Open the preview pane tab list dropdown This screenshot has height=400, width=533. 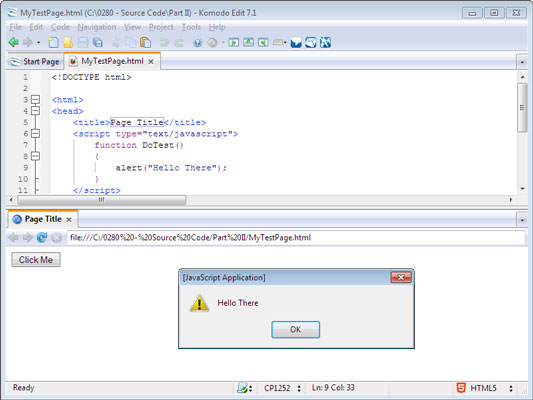[x=522, y=220]
